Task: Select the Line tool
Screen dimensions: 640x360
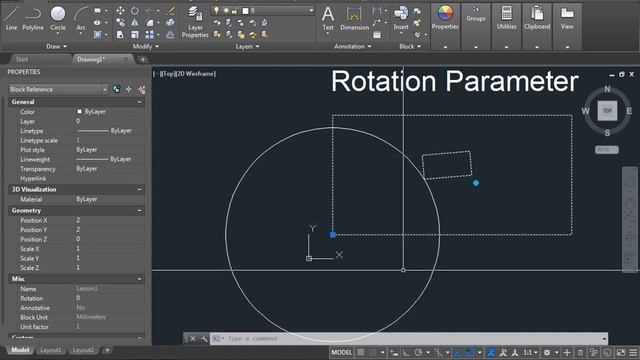Action: point(11,18)
